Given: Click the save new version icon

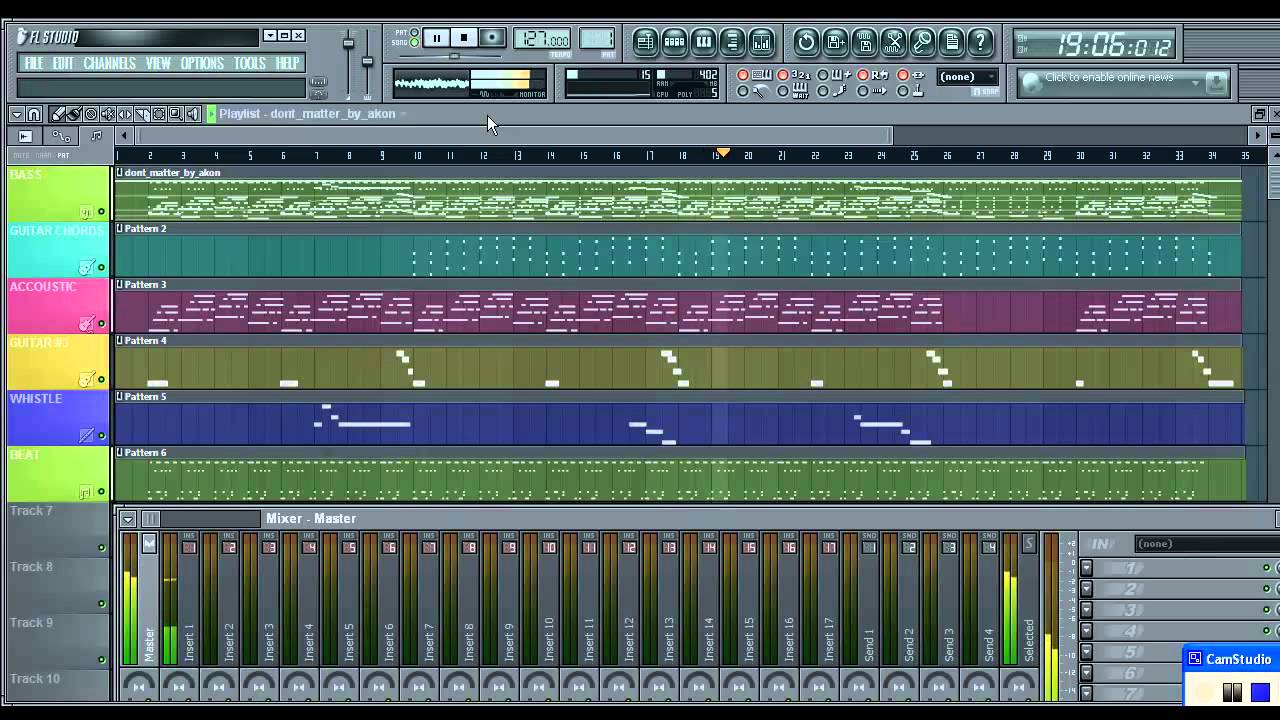Looking at the screenshot, I should [835, 41].
